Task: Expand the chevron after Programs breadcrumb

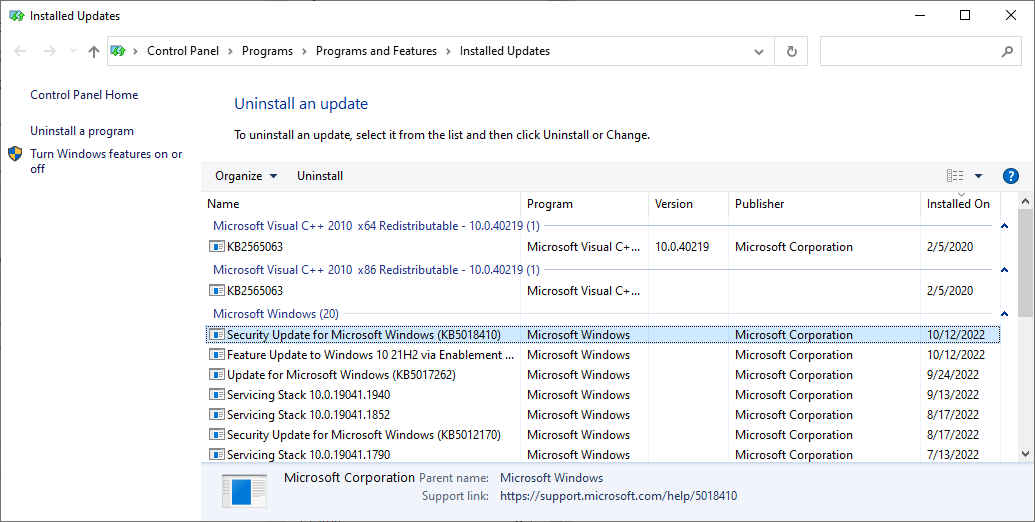Action: [304, 51]
